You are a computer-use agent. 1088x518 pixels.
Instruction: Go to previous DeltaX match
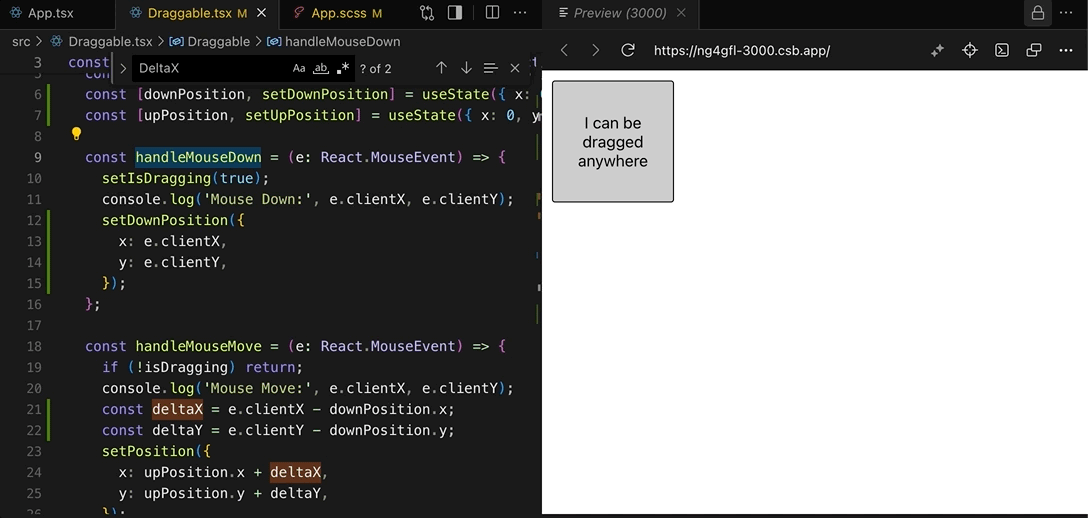tap(441, 68)
